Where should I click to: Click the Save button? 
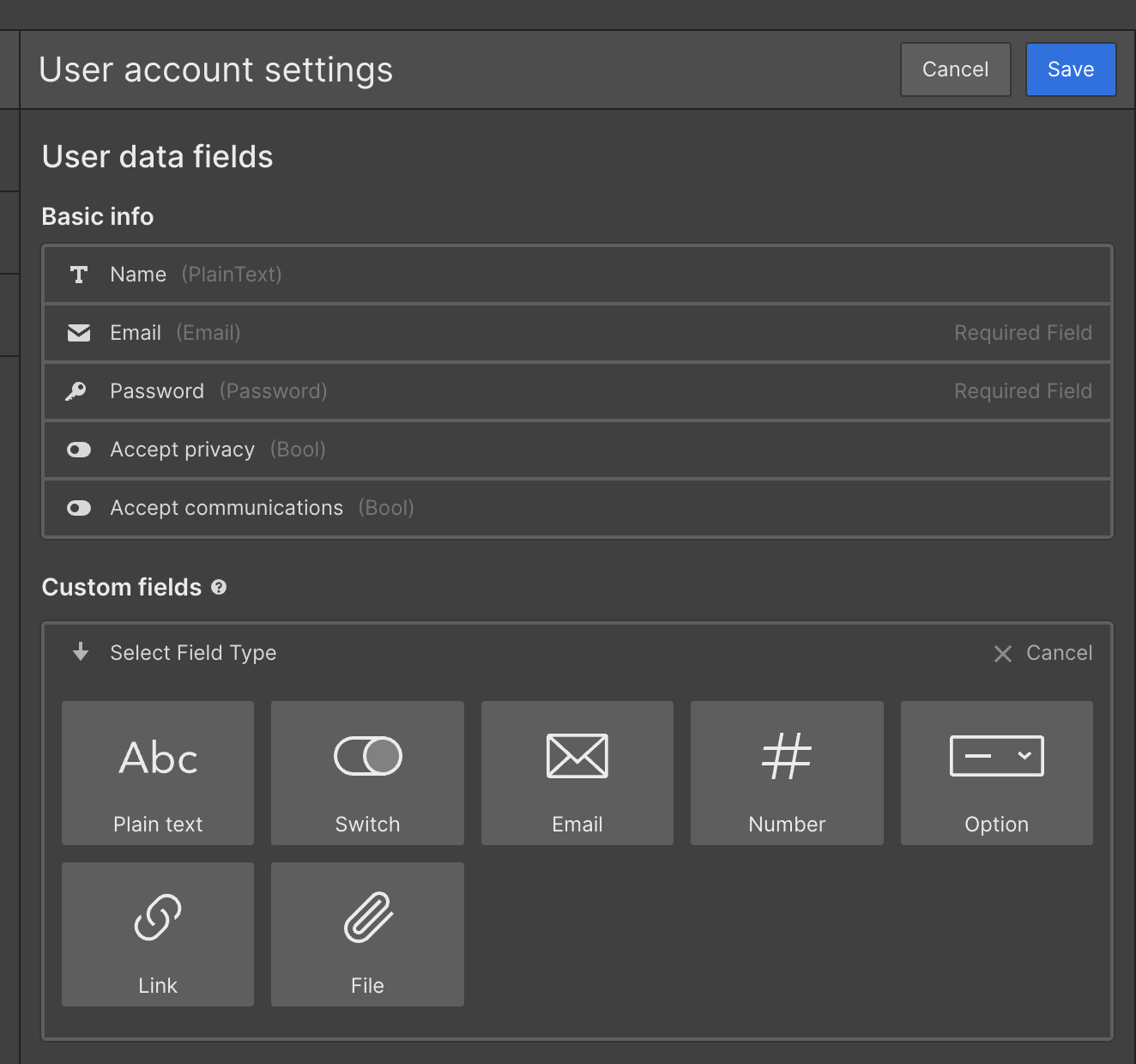point(1070,70)
